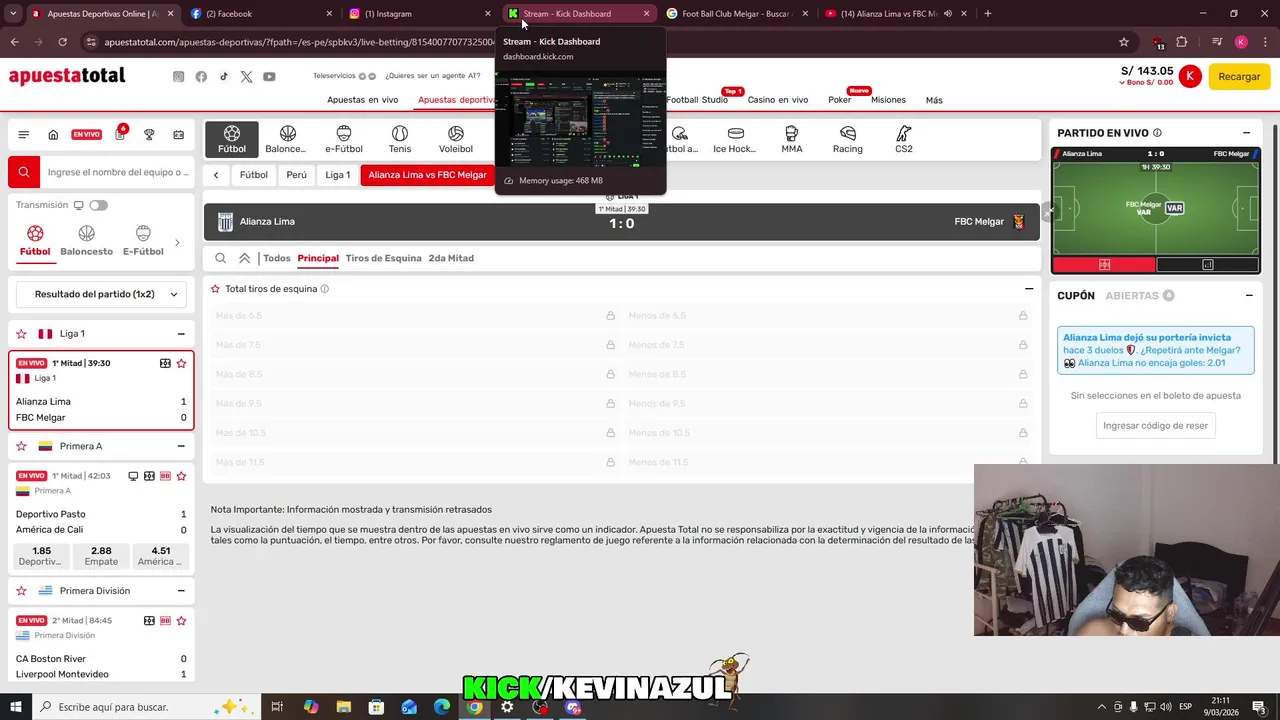This screenshot has height=720, width=1280.
Task: Collapse the CUPÓN panel
Action: (x=1249, y=296)
